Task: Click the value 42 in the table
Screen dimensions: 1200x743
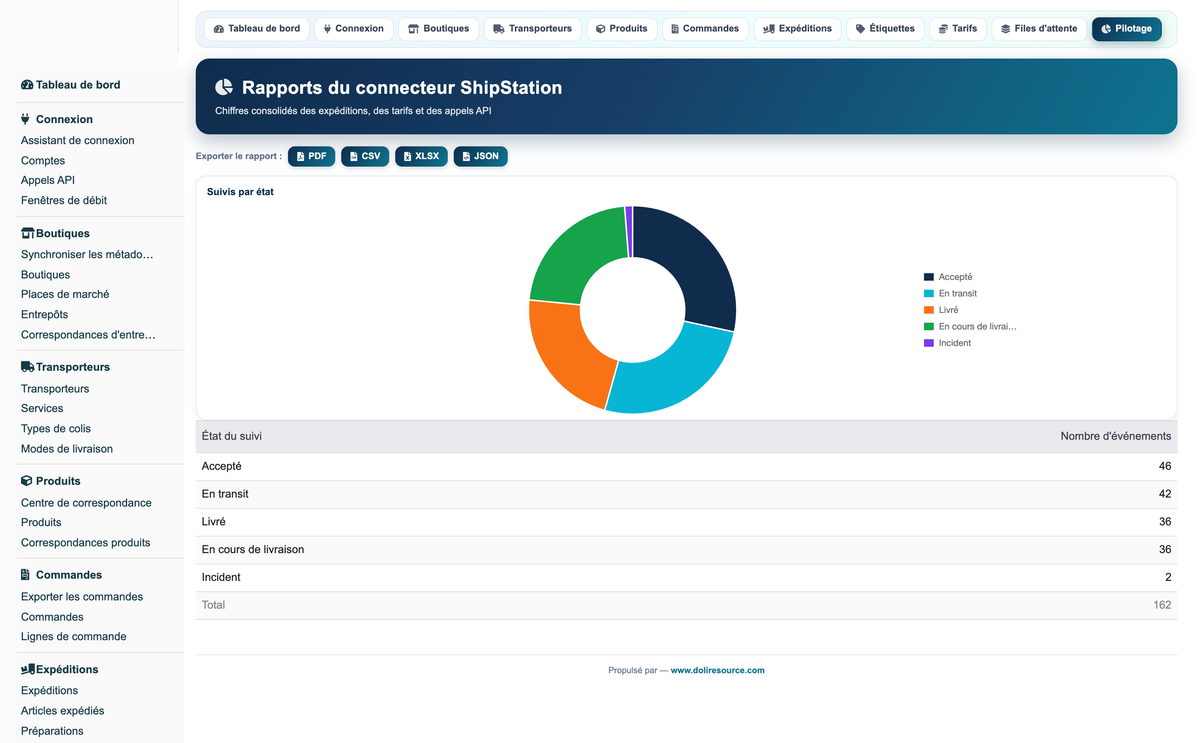Action: (1165, 494)
